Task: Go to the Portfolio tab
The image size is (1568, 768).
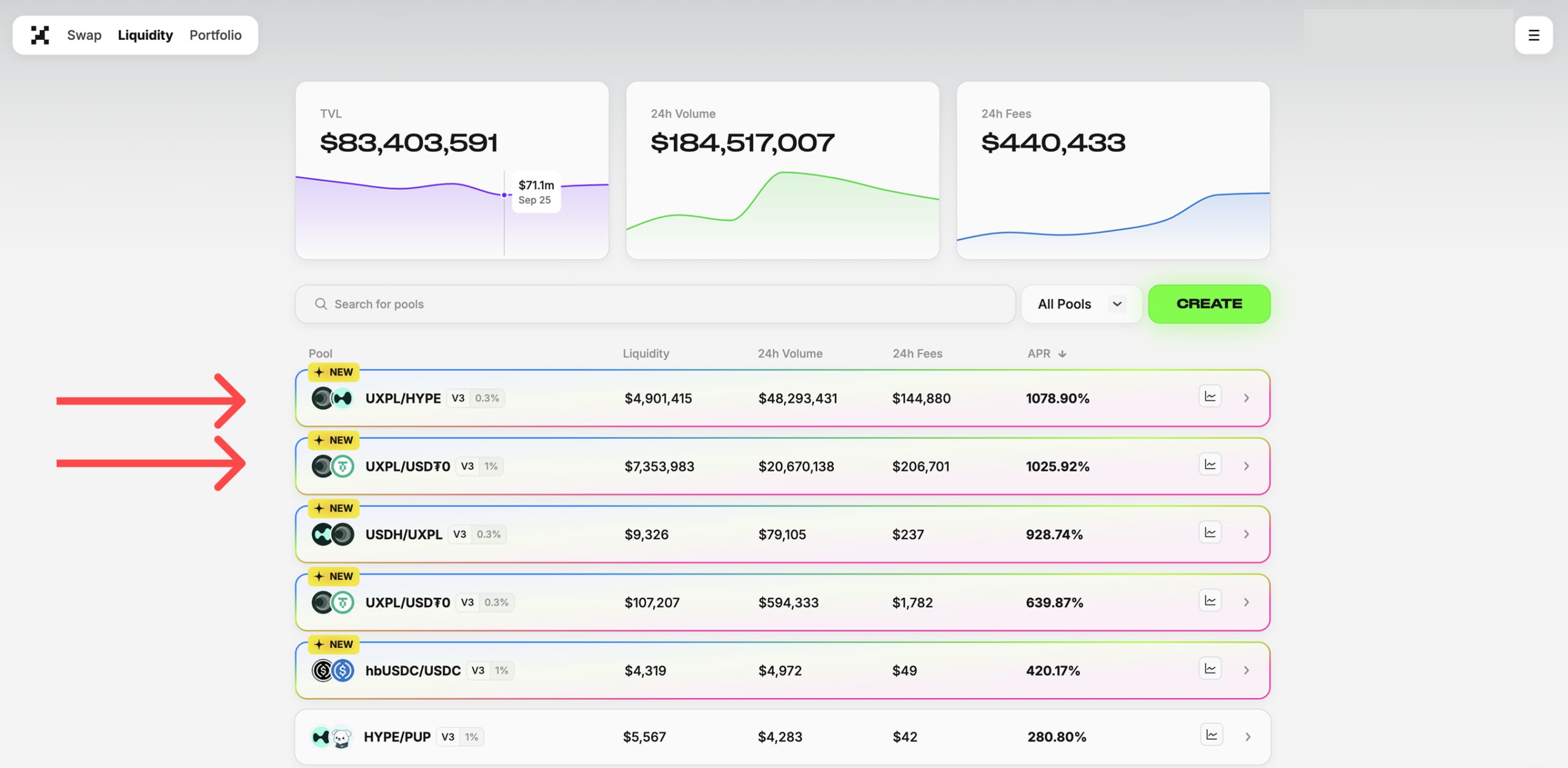Action: coord(215,35)
